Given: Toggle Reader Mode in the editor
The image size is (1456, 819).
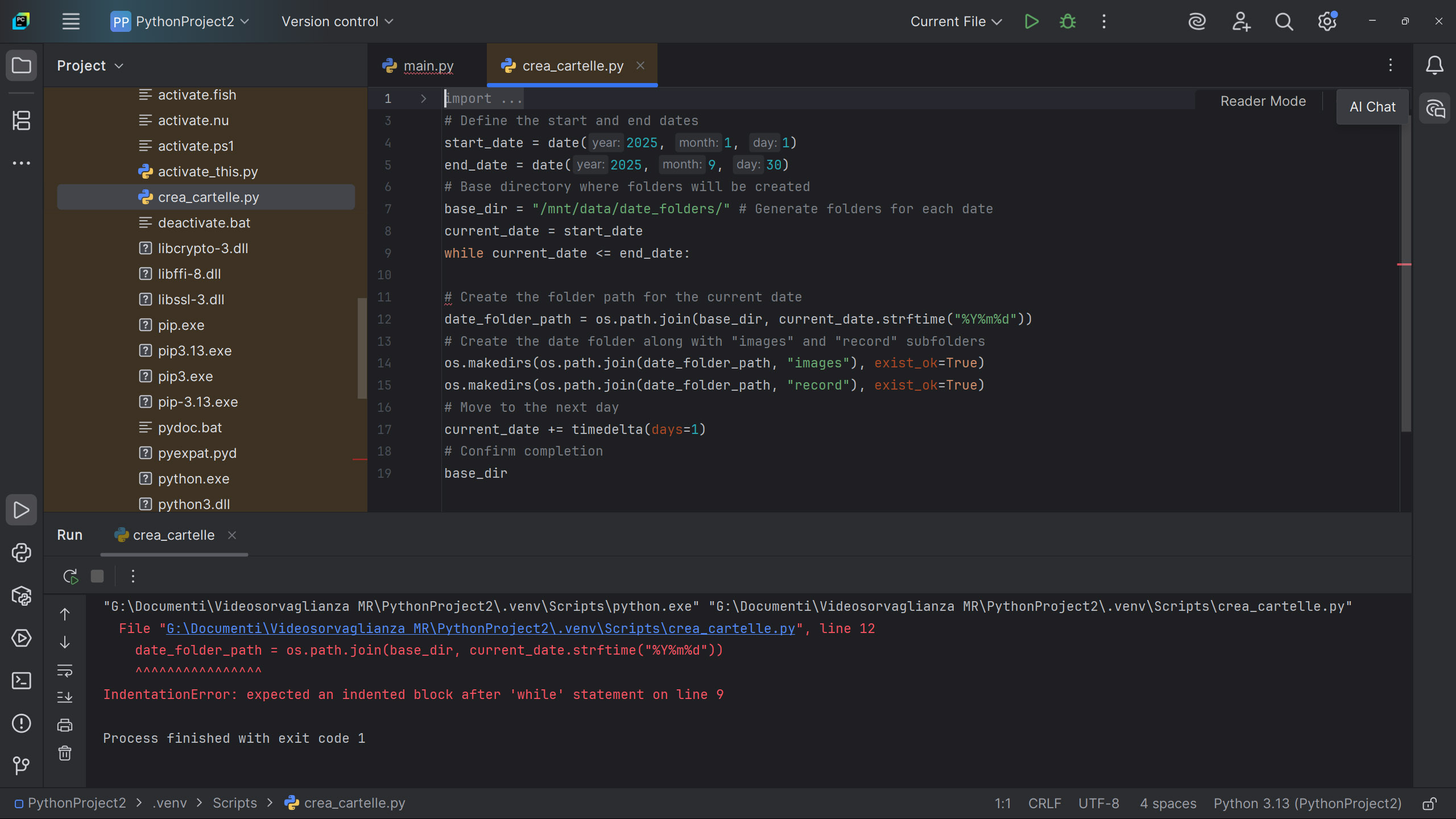Looking at the screenshot, I should point(1263,101).
